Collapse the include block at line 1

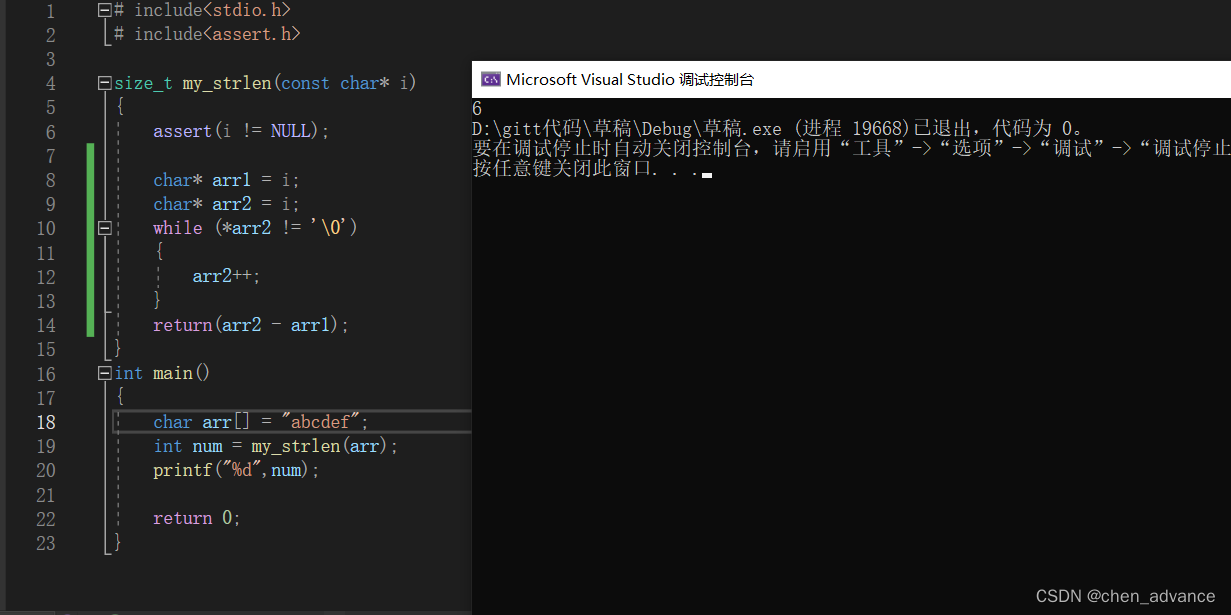click(x=104, y=10)
